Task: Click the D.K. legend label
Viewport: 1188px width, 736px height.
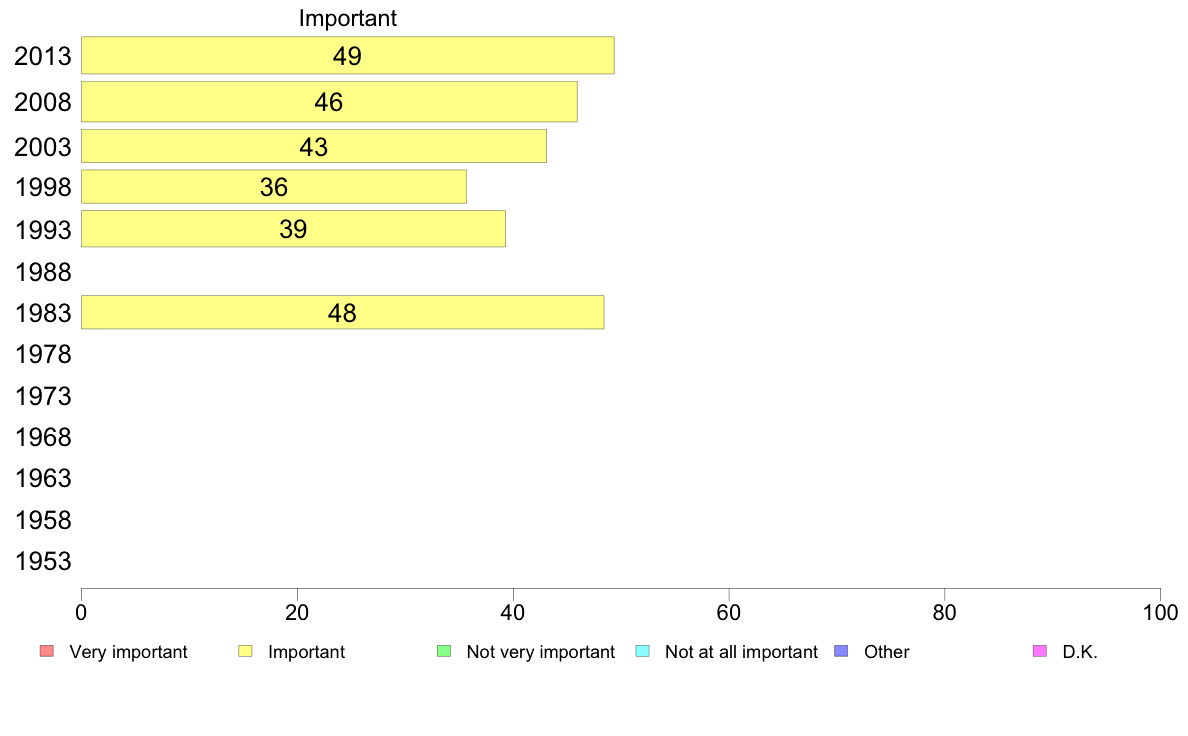Action: pyautogui.click(x=1080, y=652)
